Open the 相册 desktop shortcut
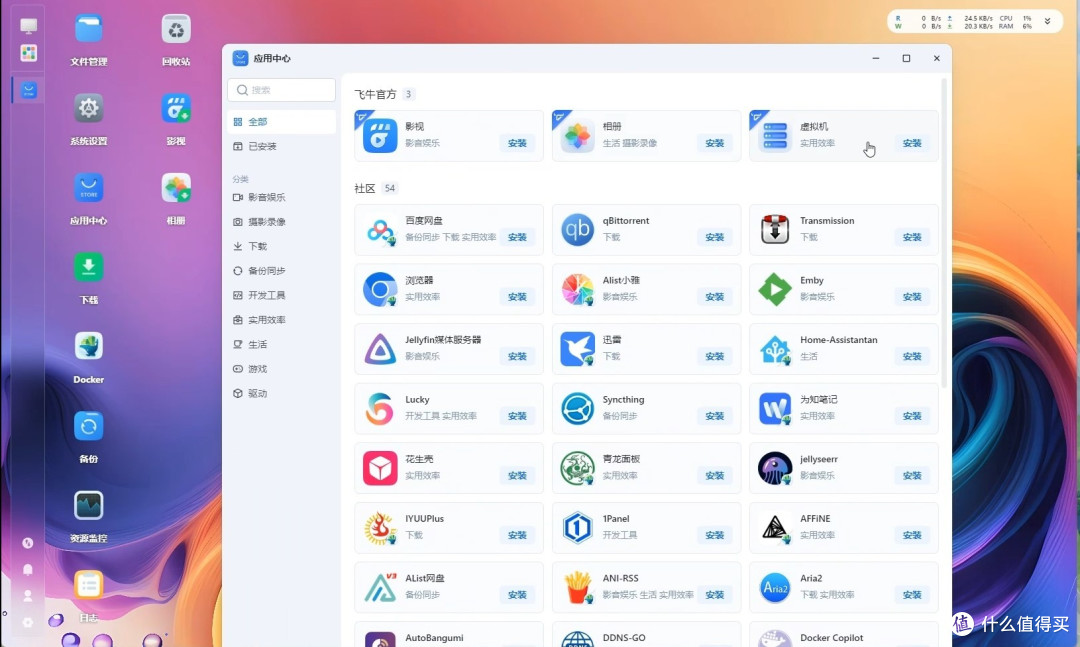The width and height of the screenshot is (1080, 647). coord(176,188)
